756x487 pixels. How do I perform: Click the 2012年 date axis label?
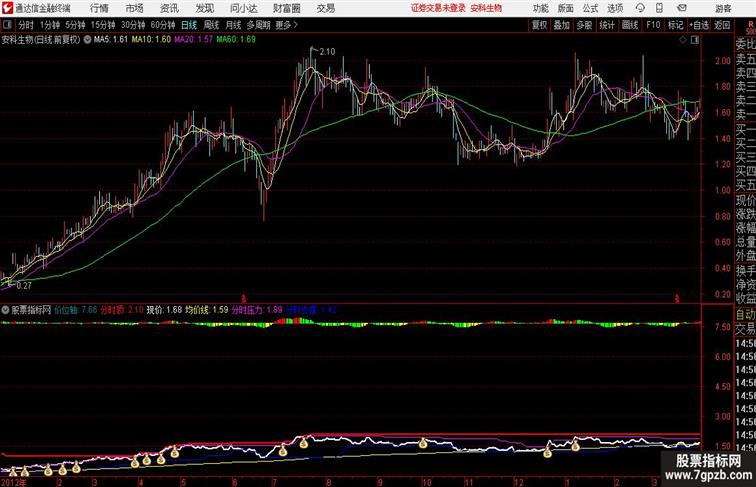[x=14, y=482]
